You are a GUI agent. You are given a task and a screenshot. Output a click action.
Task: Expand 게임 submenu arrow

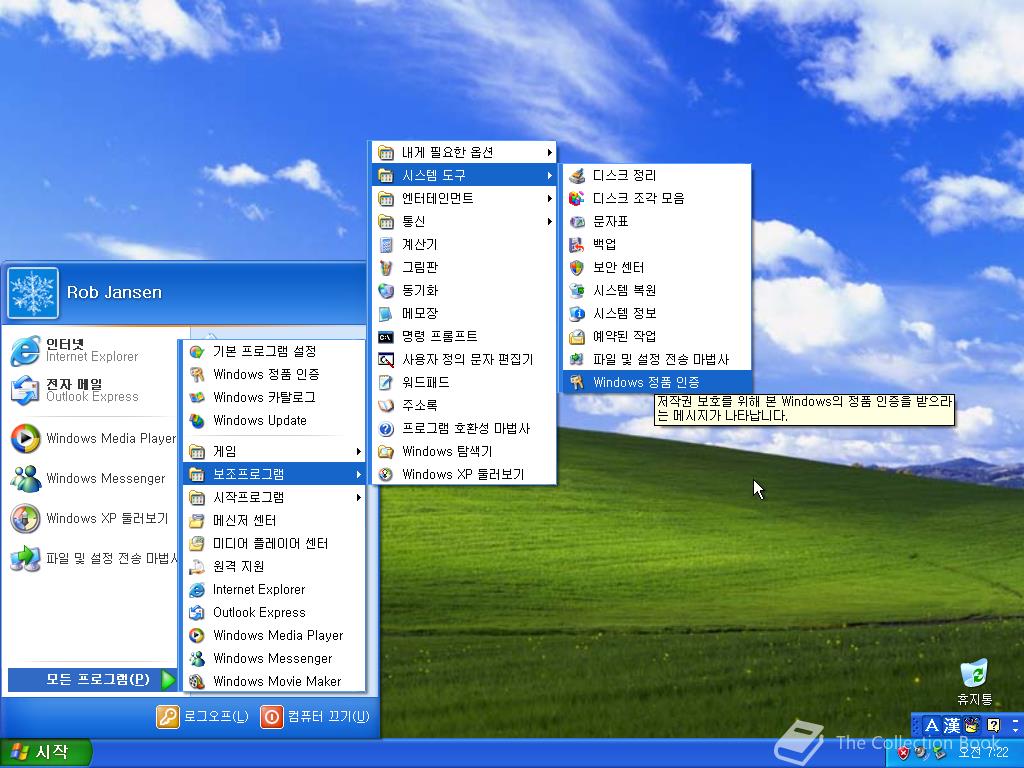pos(359,451)
